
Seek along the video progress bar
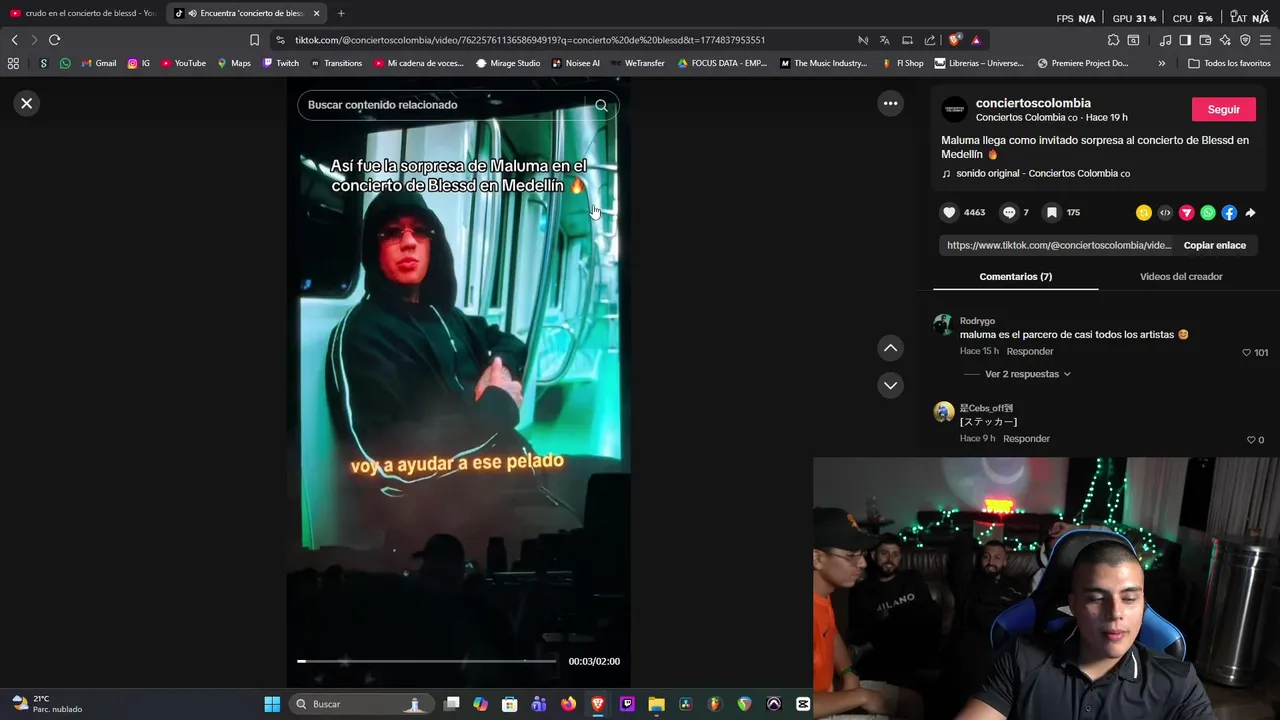[427, 661]
